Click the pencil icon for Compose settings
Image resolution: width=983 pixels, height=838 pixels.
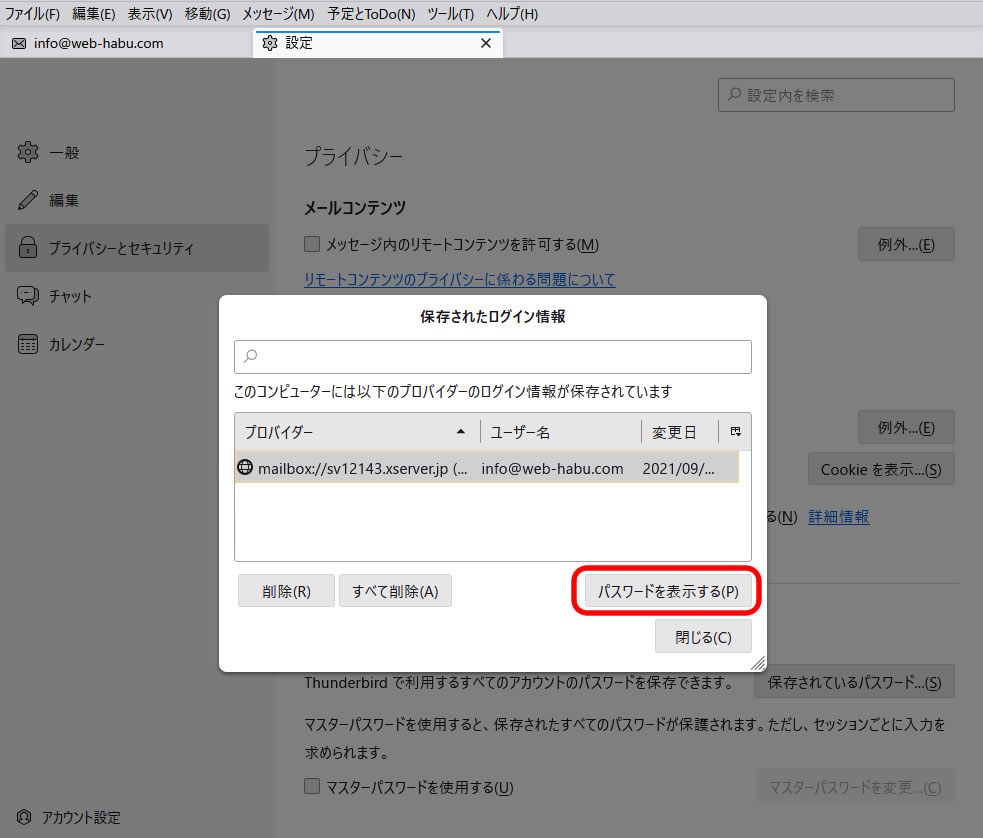(28, 200)
